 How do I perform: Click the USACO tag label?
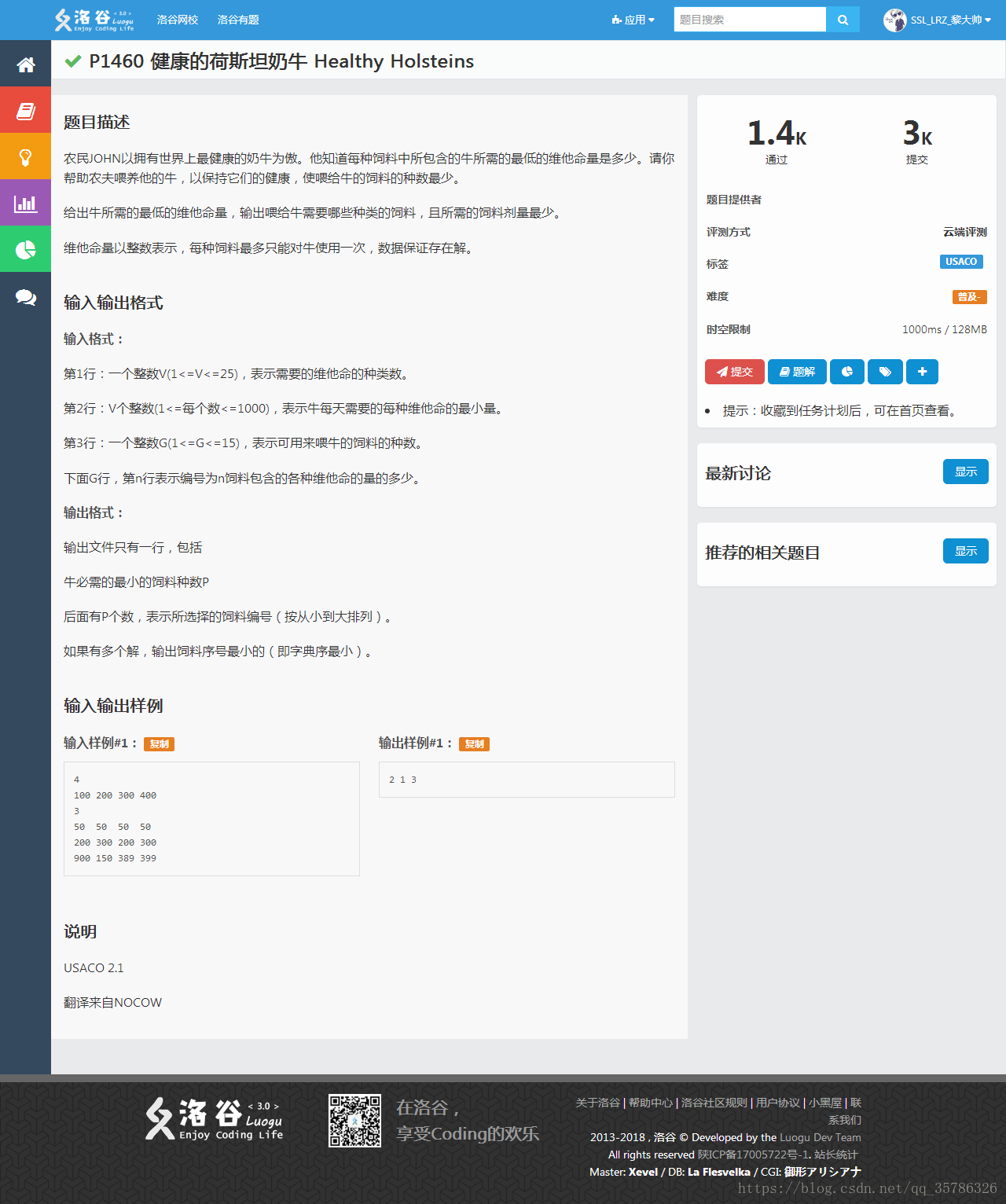pos(961,262)
